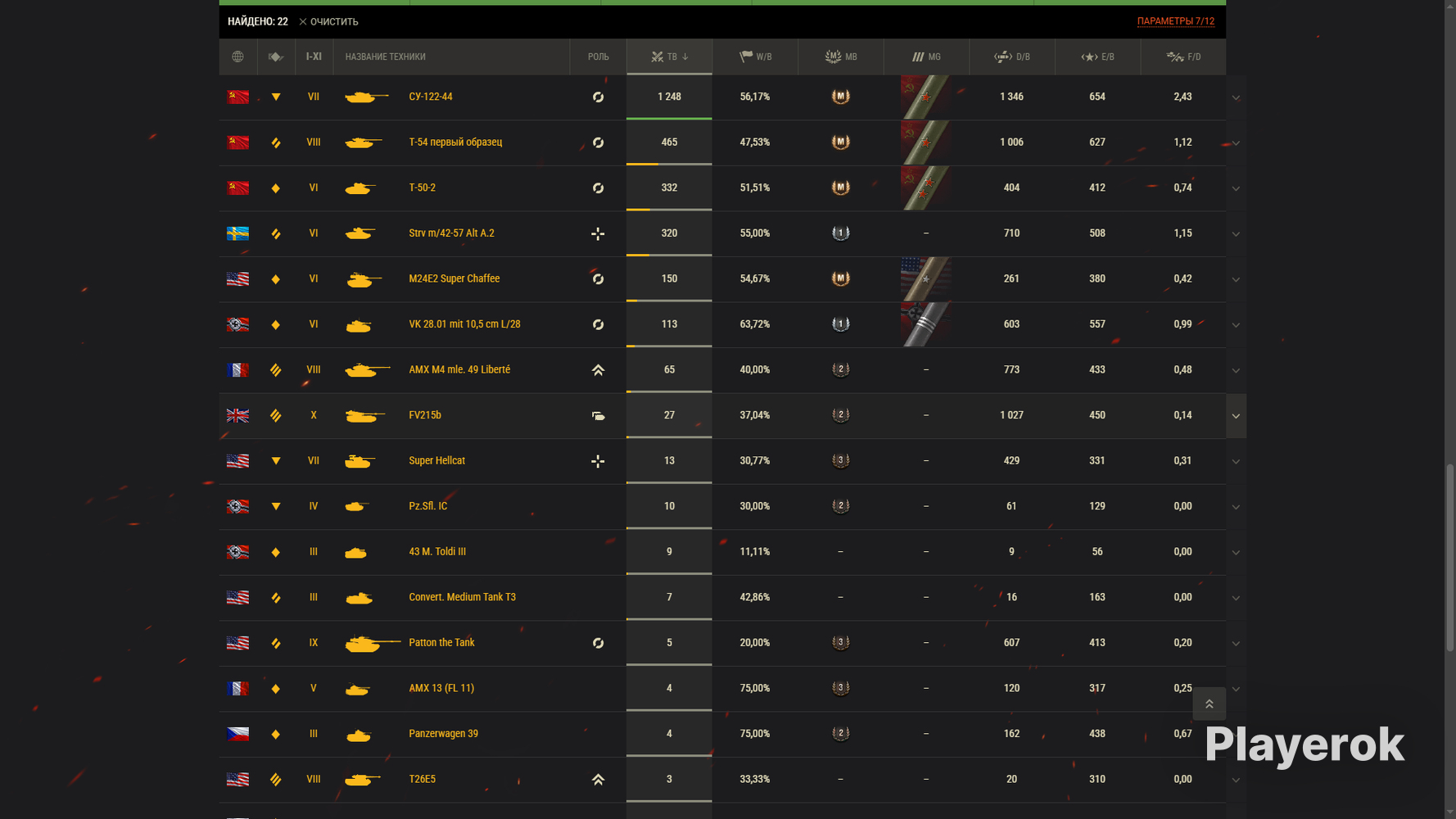Click the Найдено: 22 results count
The height and width of the screenshot is (819, 1456).
258,21
